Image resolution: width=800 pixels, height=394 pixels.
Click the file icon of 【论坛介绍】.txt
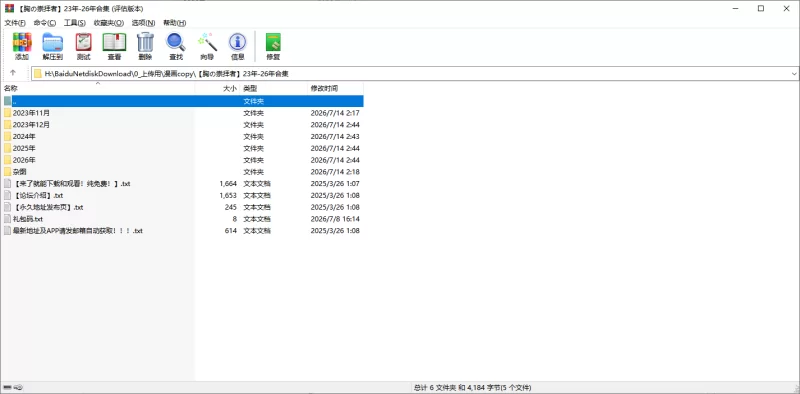click(x=7, y=195)
